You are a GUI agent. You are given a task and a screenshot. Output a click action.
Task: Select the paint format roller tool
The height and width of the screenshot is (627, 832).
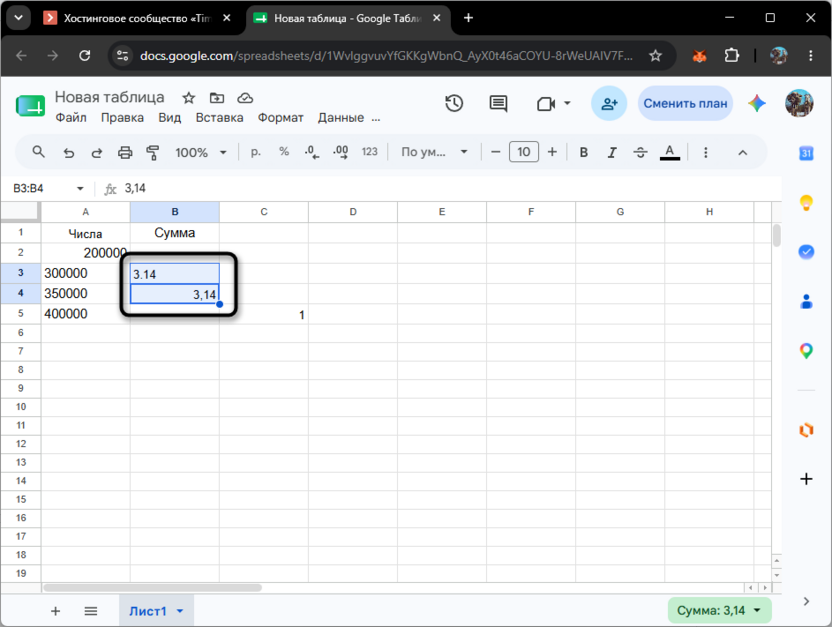tap(153, 153)
